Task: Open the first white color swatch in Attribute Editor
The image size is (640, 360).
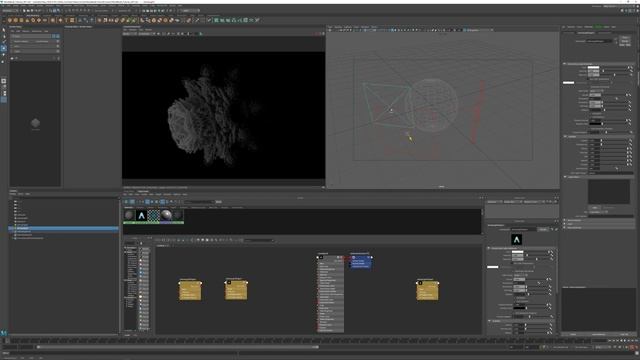Action: [593, 68]
